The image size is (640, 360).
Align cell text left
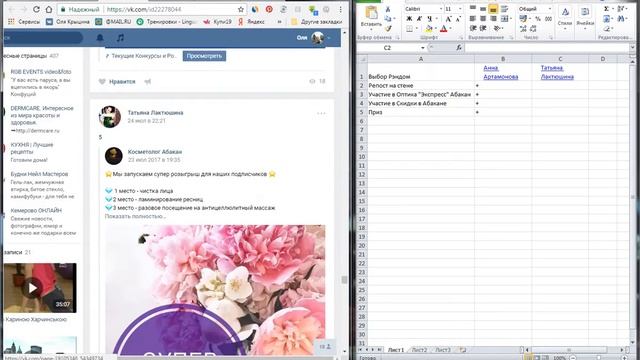point(473,19)
